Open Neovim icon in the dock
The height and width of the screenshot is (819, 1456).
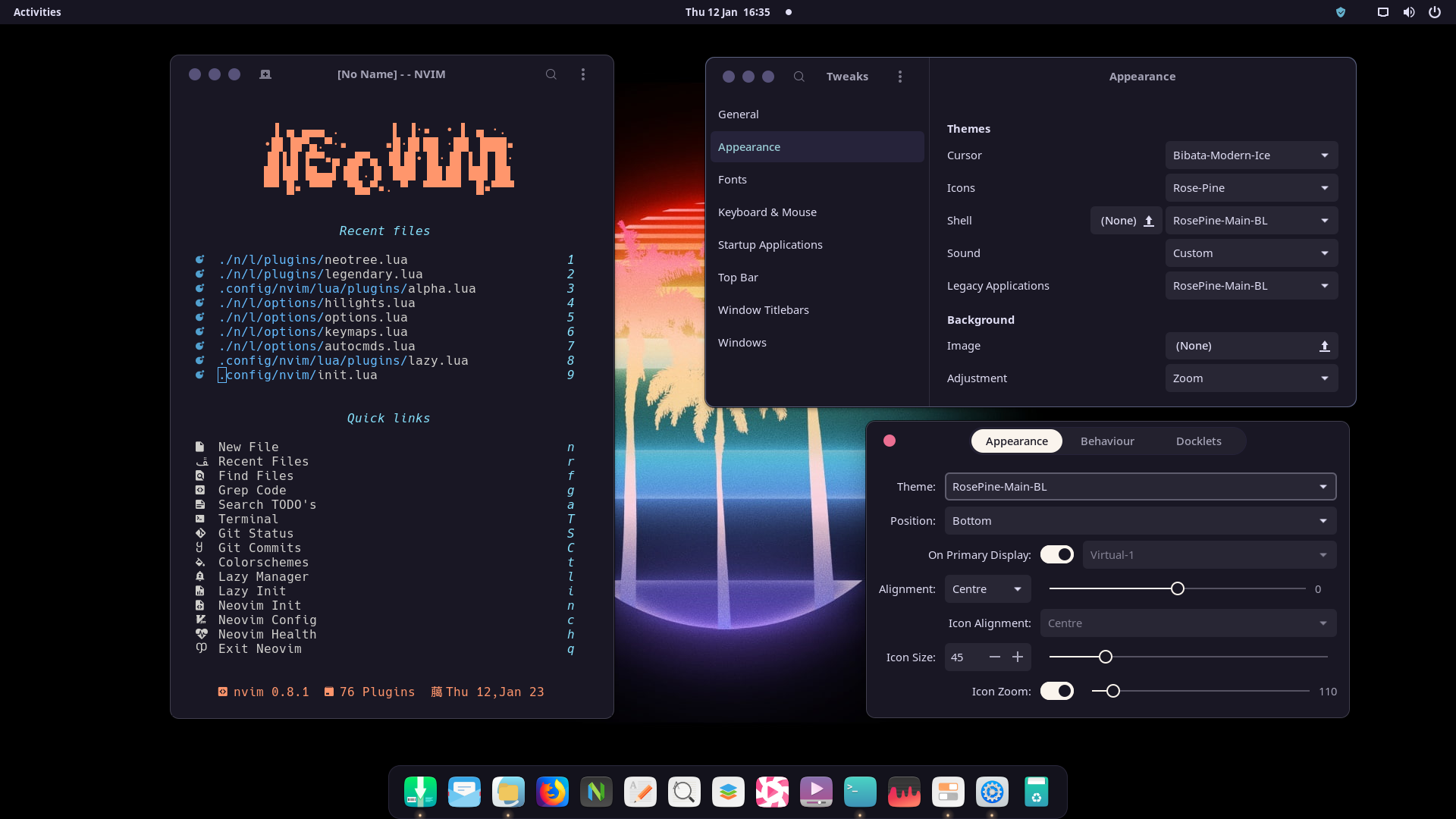[596, 792]
